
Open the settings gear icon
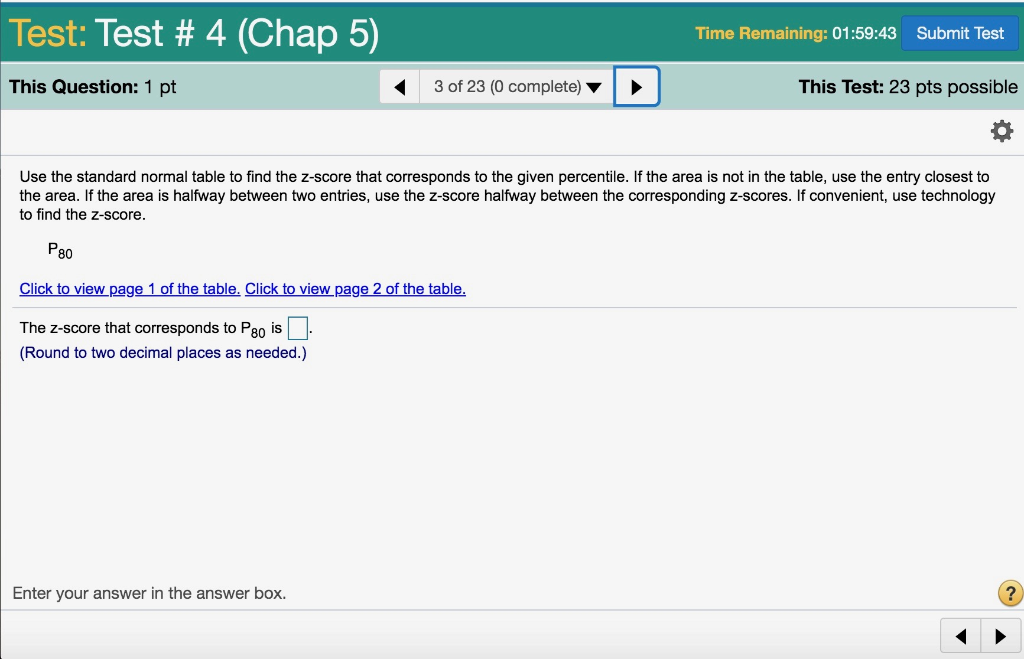click(1002, 131)
